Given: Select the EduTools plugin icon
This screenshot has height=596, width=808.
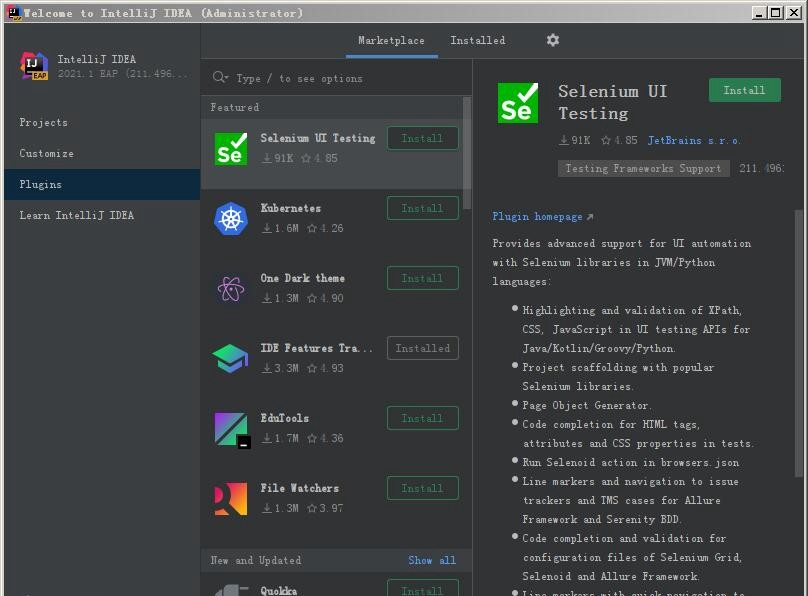Looking at the screenshot, I should (x=232, y=429).
